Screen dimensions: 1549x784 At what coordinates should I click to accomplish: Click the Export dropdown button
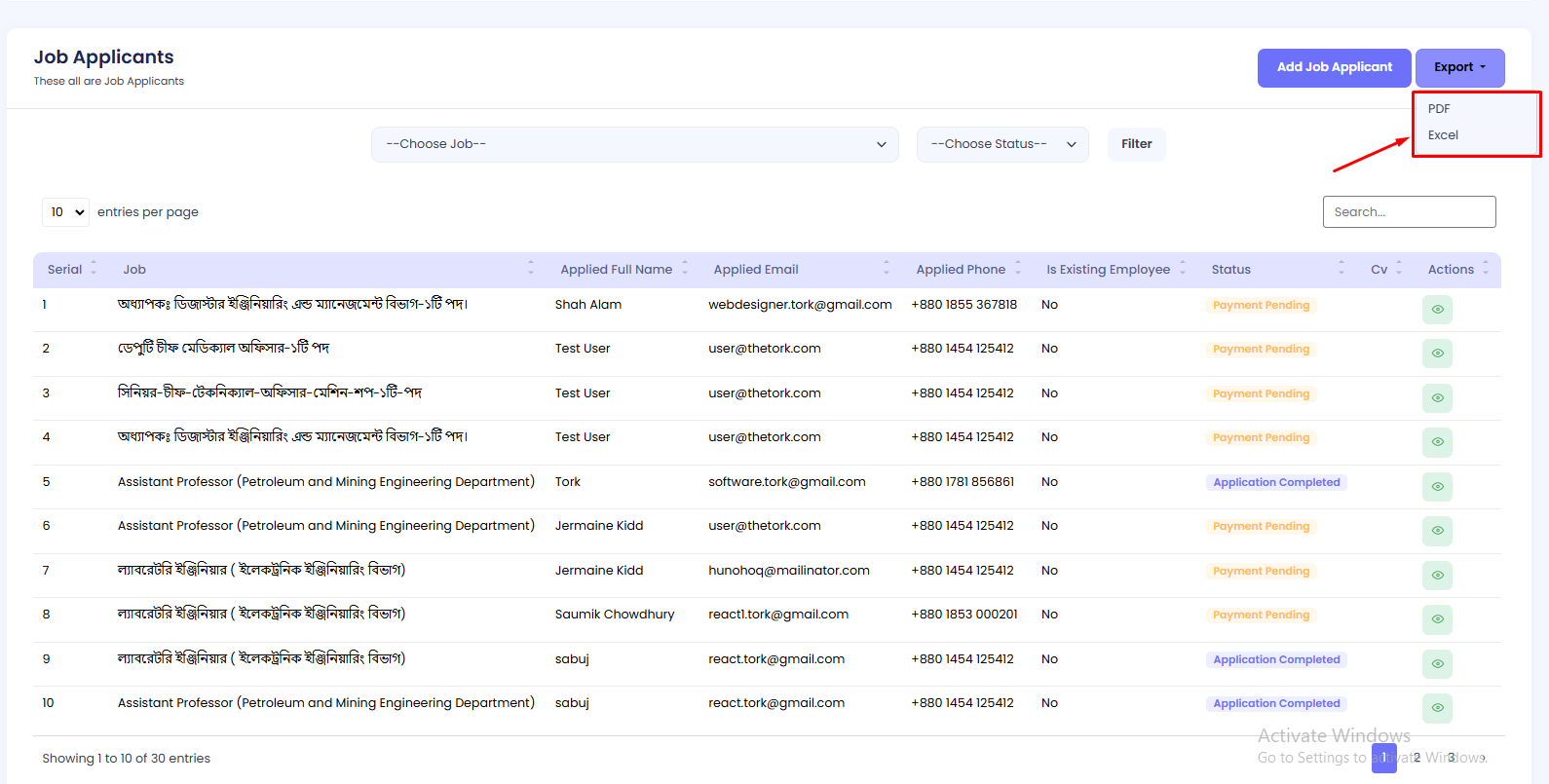click(1459, 67)
